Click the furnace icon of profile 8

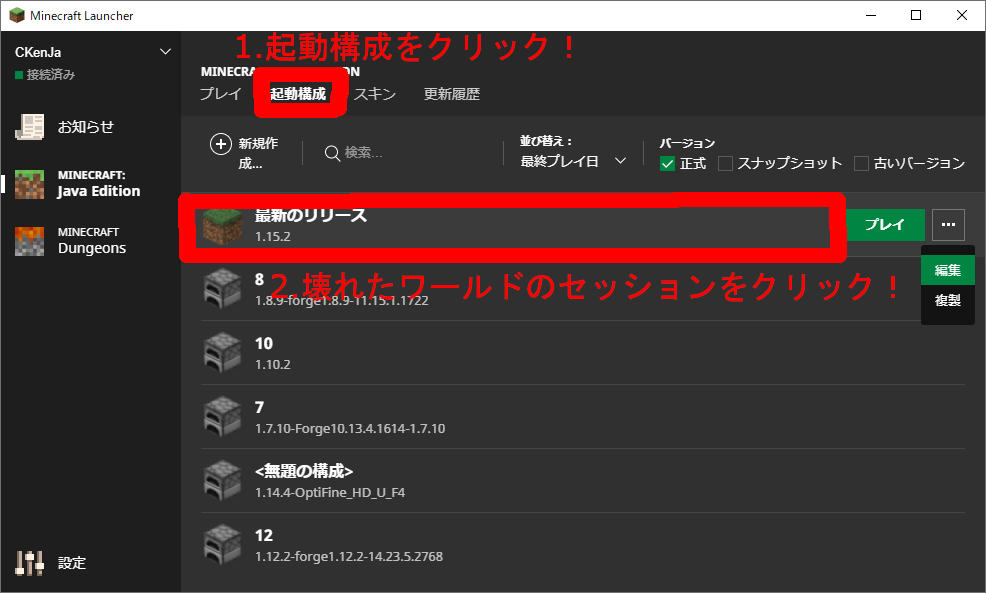pyautogui.click(x=223, y=288)
